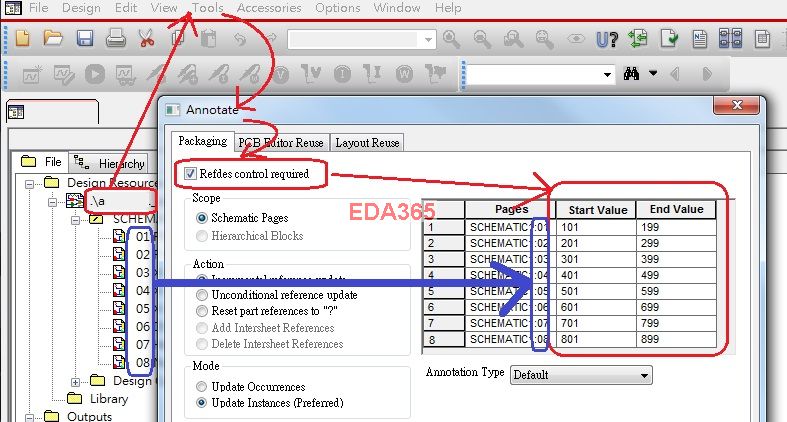787x422 pixels.
Task: Click the New Simulation Profile icon
Action: [32, 75]
